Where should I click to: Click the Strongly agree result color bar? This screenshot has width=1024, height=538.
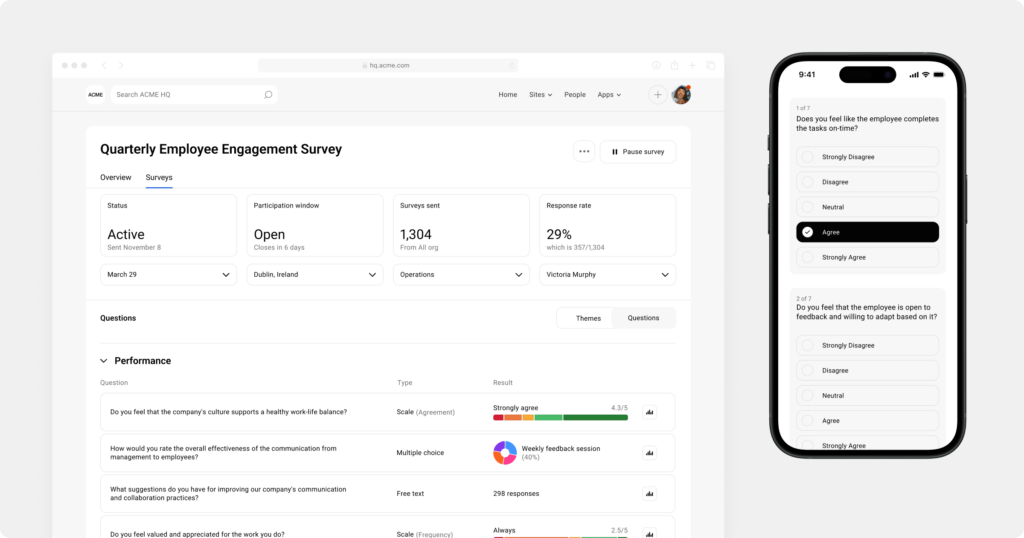point(560,417)
